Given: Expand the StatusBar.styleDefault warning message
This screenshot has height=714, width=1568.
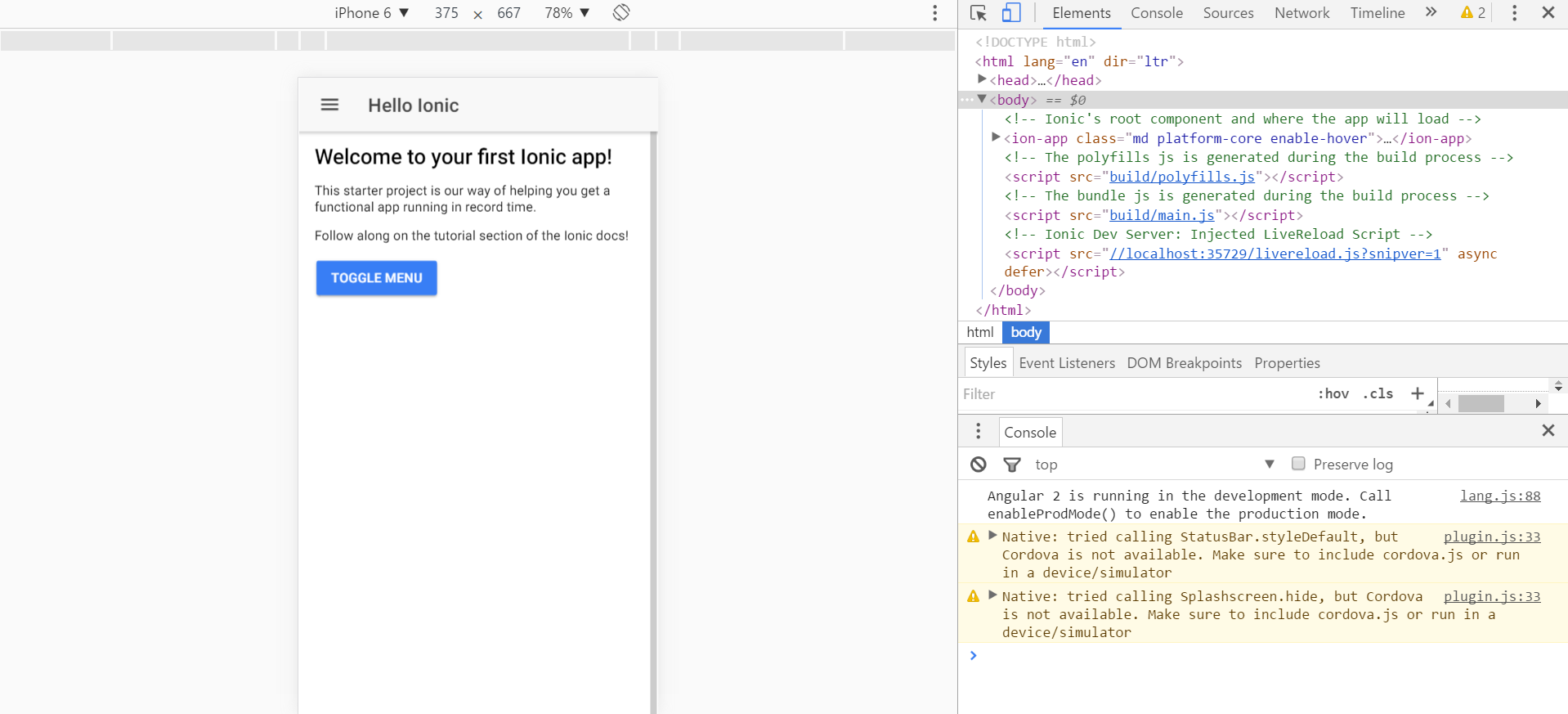Looking at the screenshot, I should coord(992,536).
